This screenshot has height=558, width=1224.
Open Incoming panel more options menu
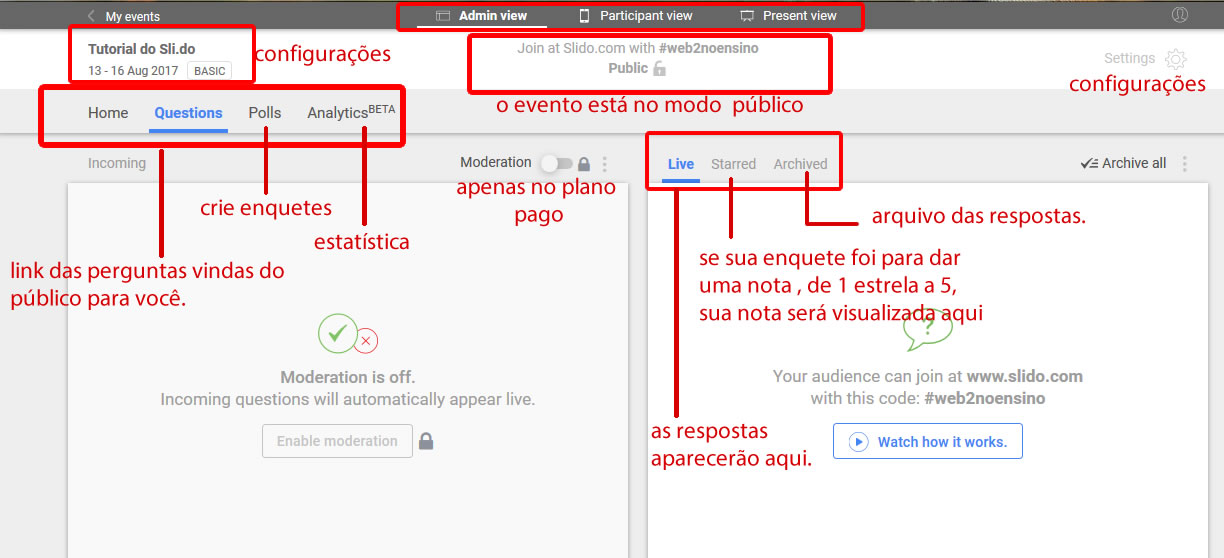(x=604, y=164)
